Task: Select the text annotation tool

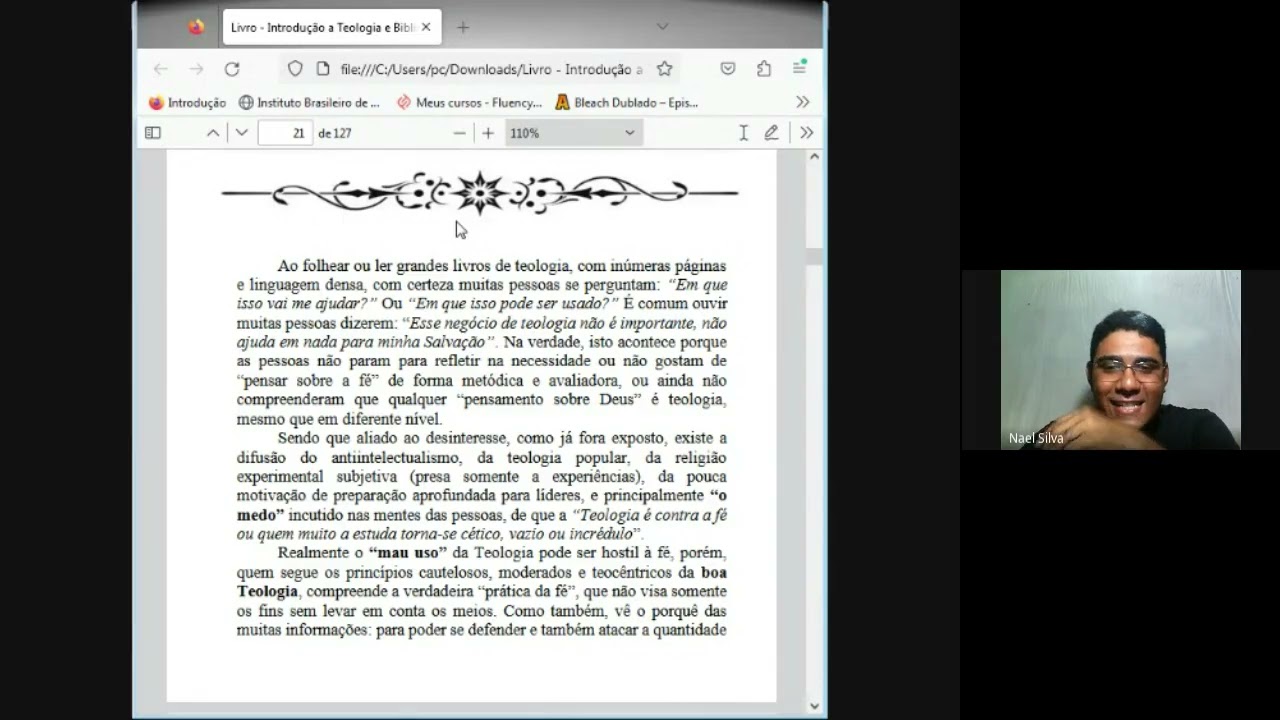Action: pyautogui.click(x=743, y=133)
